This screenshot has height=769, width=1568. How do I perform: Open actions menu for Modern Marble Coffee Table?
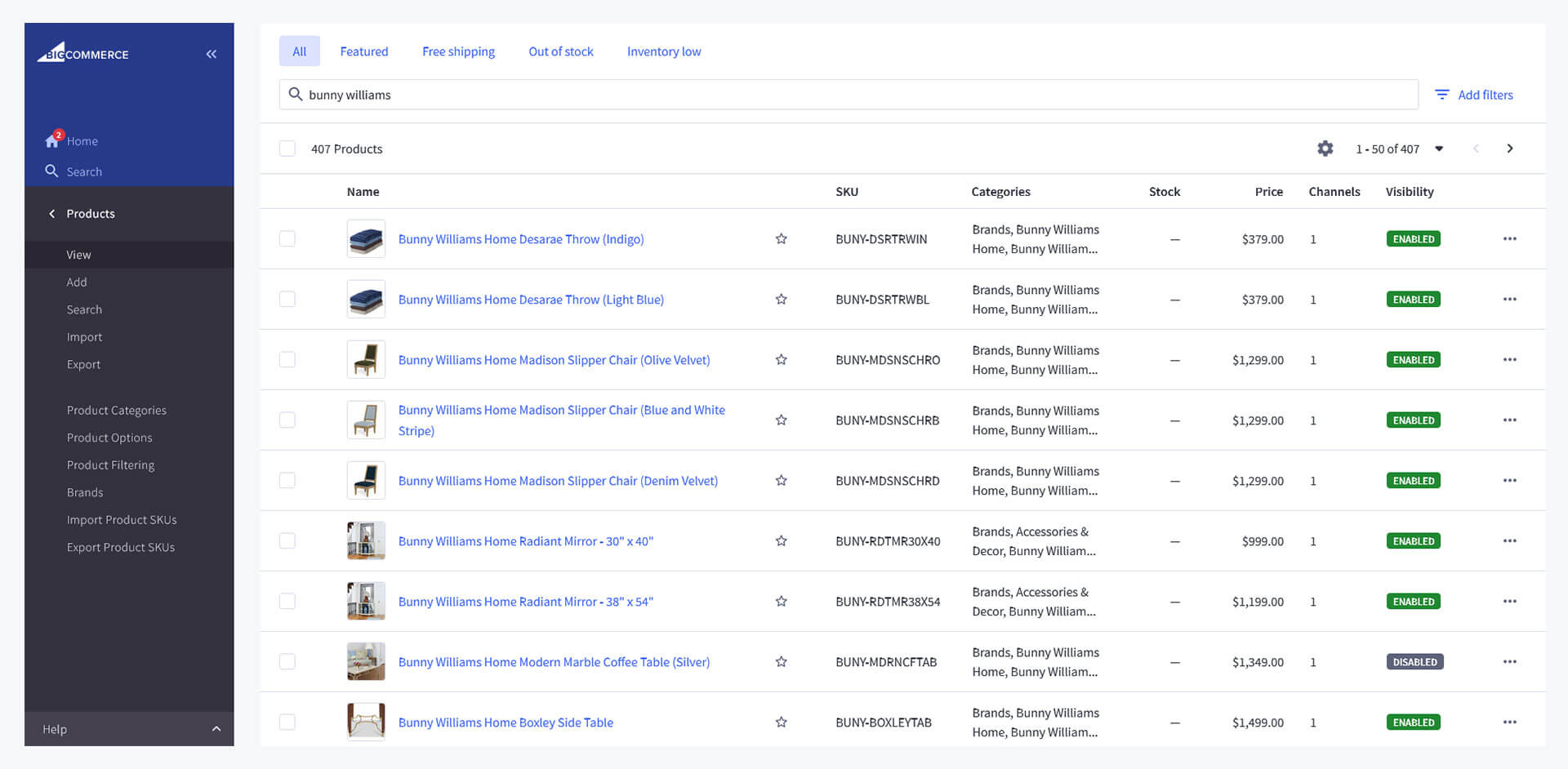pos(1510,662)
